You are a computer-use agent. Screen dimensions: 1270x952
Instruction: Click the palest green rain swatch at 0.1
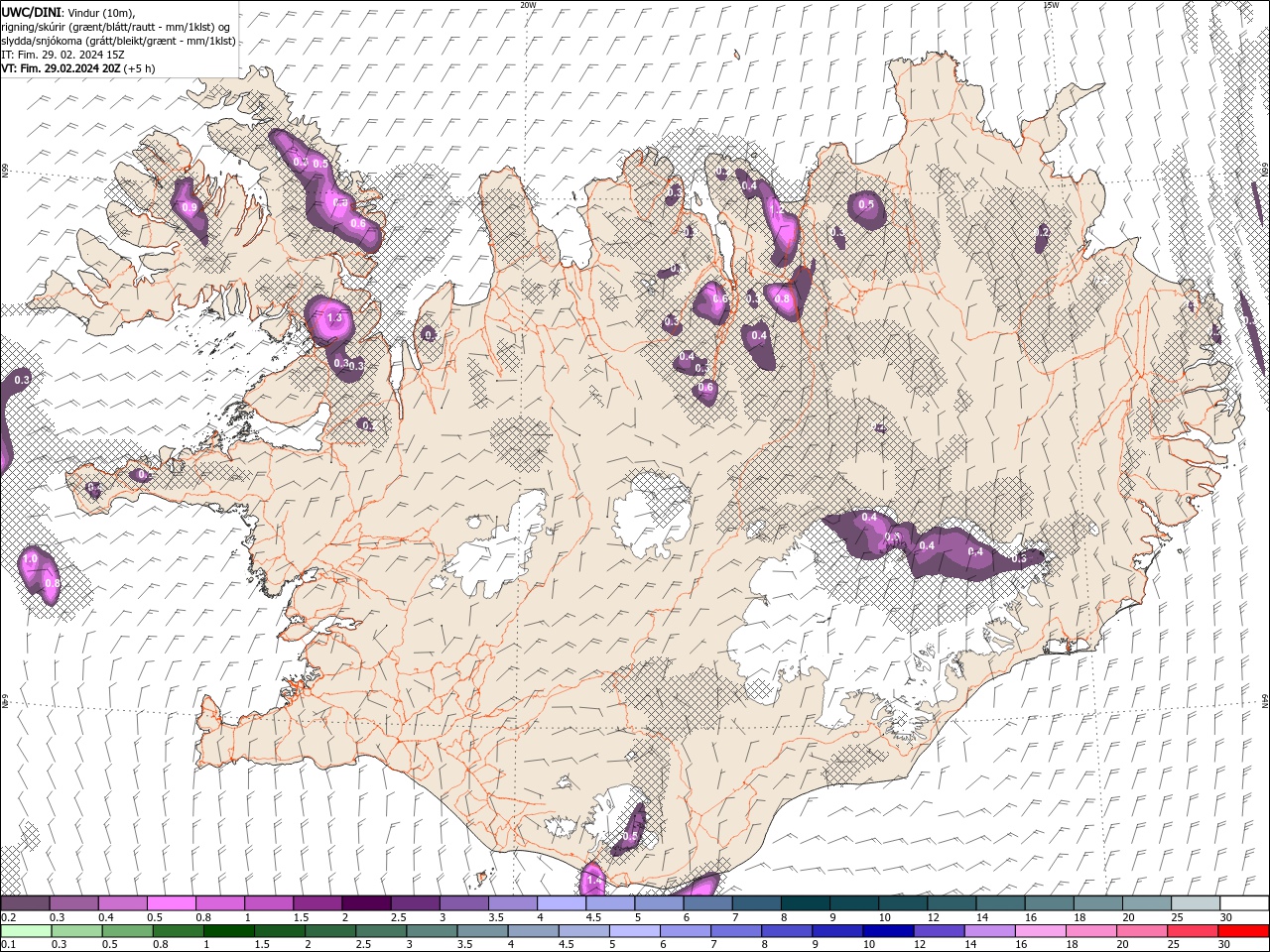26,931
